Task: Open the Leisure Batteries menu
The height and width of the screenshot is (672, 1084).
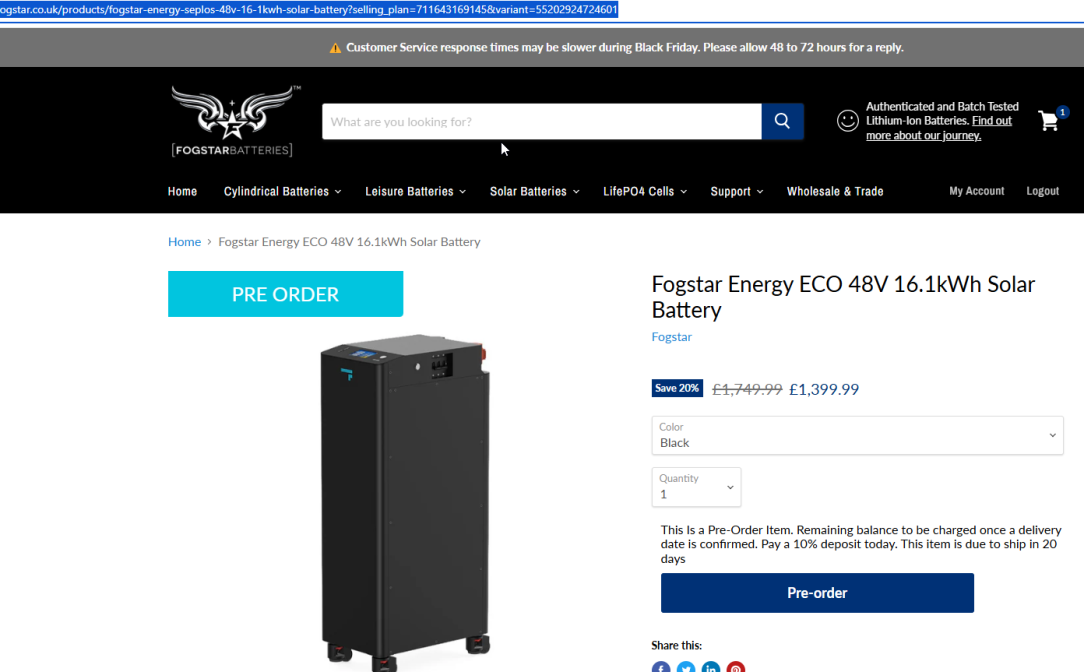Action: coord(415,192)
